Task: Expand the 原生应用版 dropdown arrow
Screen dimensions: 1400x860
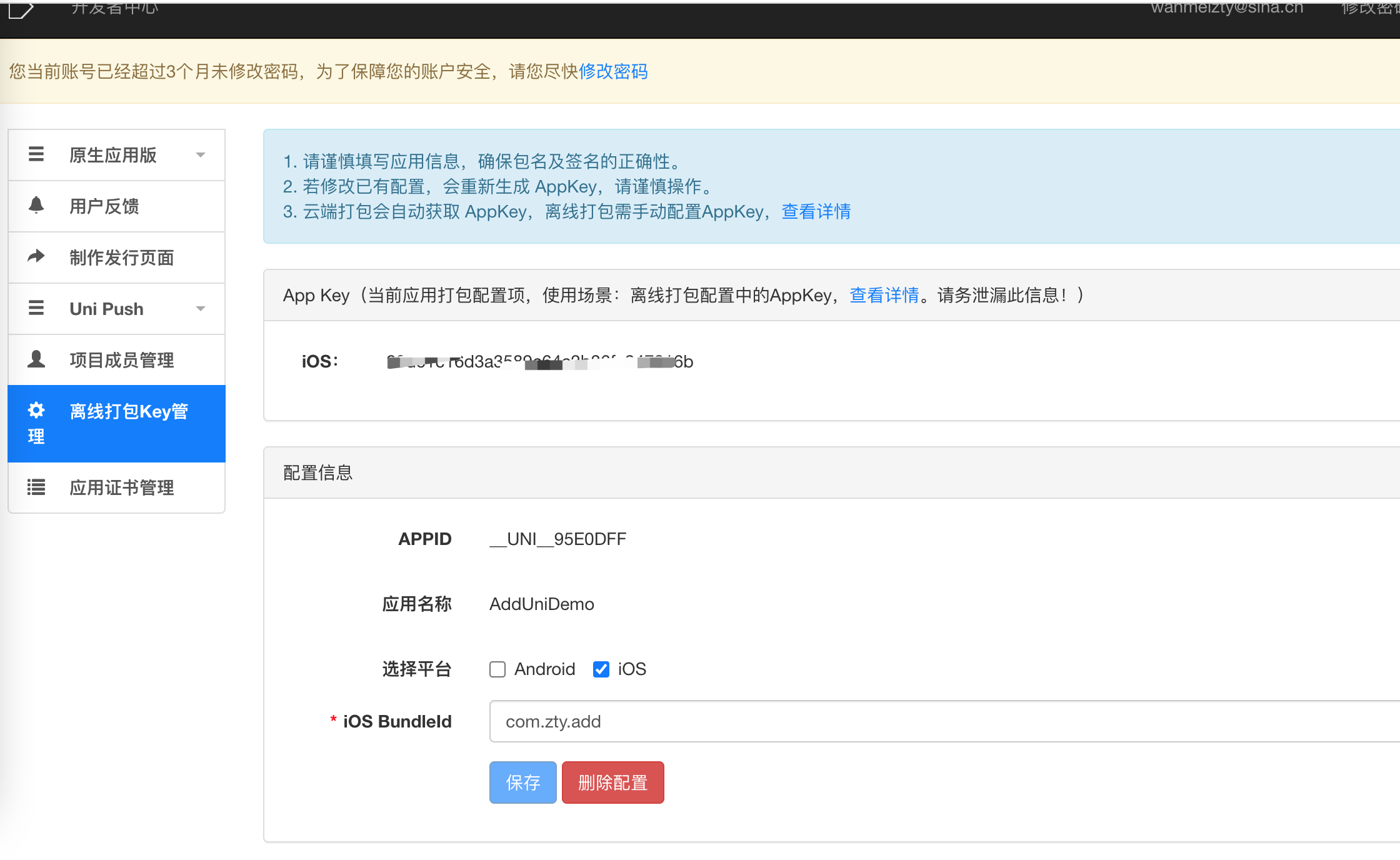Action: (x=201, y=155)
